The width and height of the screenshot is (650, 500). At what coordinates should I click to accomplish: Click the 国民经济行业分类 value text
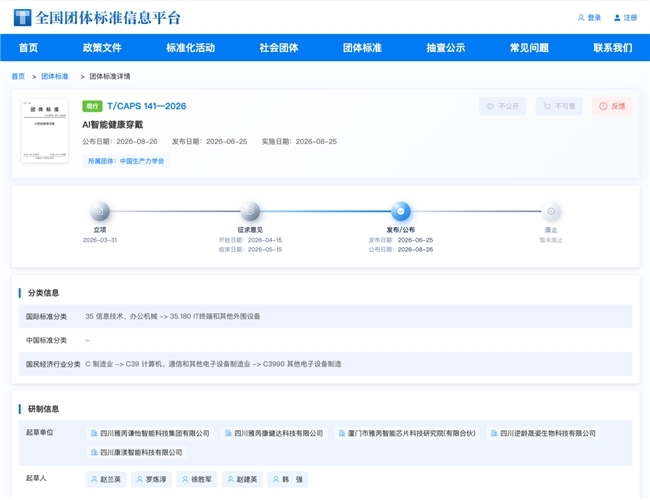[213, 364]
